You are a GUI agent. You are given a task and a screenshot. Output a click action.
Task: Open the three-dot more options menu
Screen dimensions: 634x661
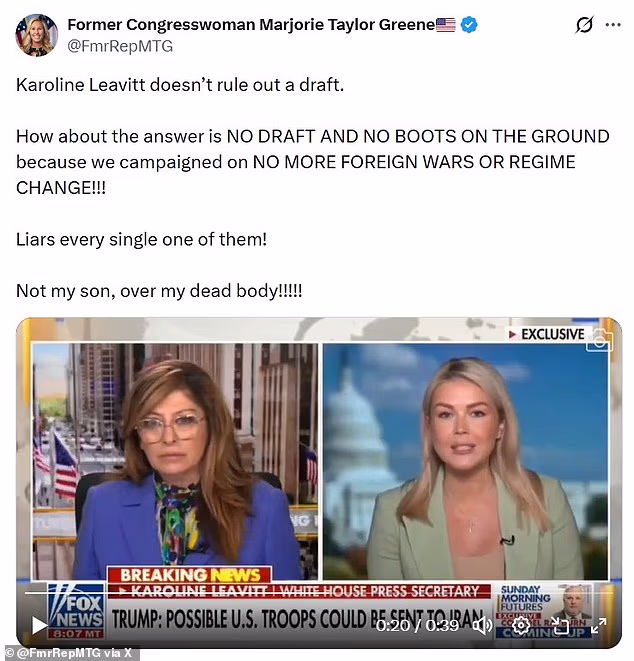613,25
